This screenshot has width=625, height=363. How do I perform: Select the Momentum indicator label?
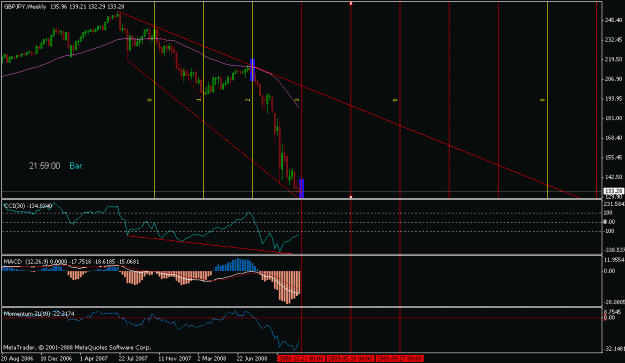click(39, 314)
